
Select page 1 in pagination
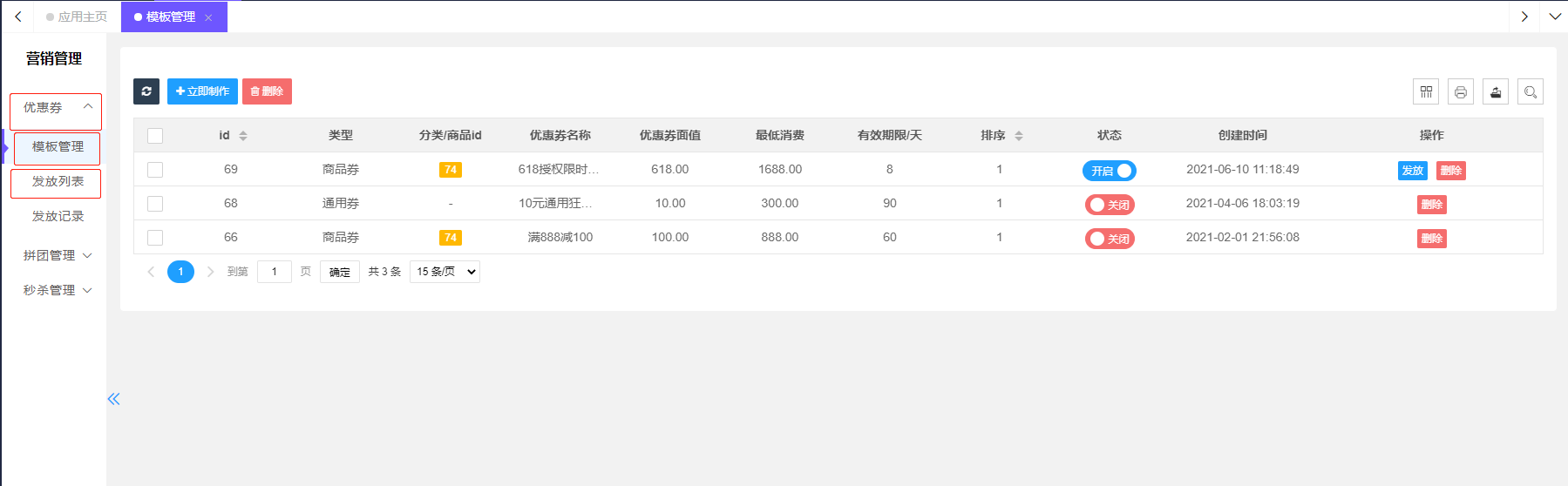[x=180, y=272]
